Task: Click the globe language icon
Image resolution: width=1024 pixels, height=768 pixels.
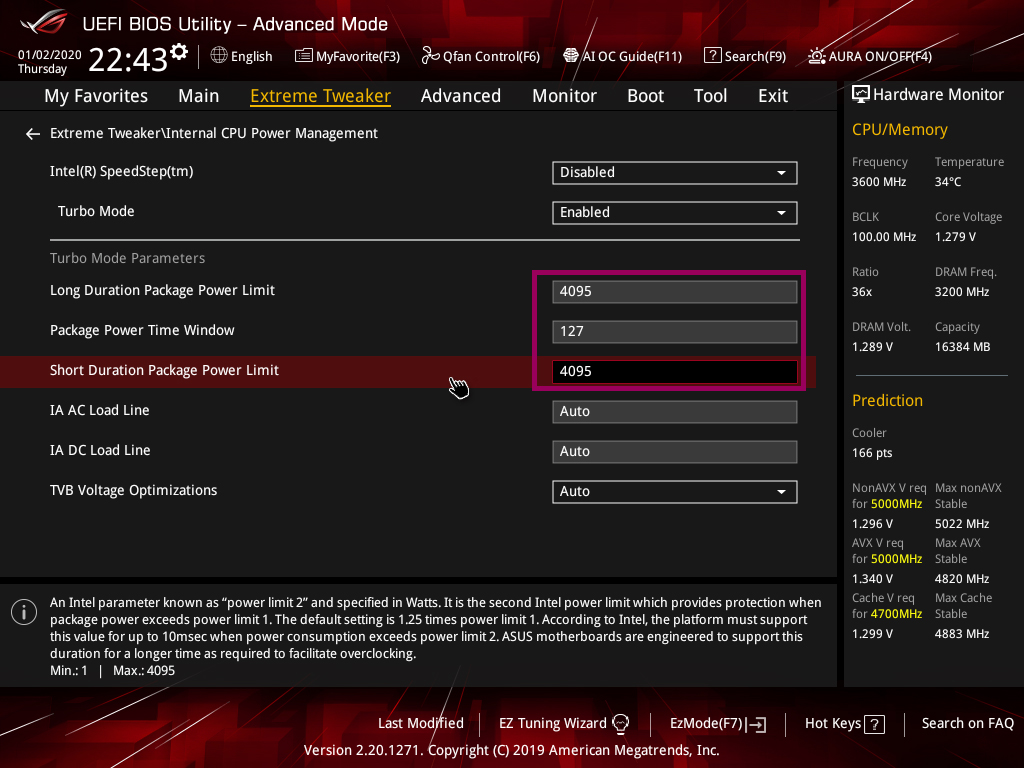Action: 219,56
